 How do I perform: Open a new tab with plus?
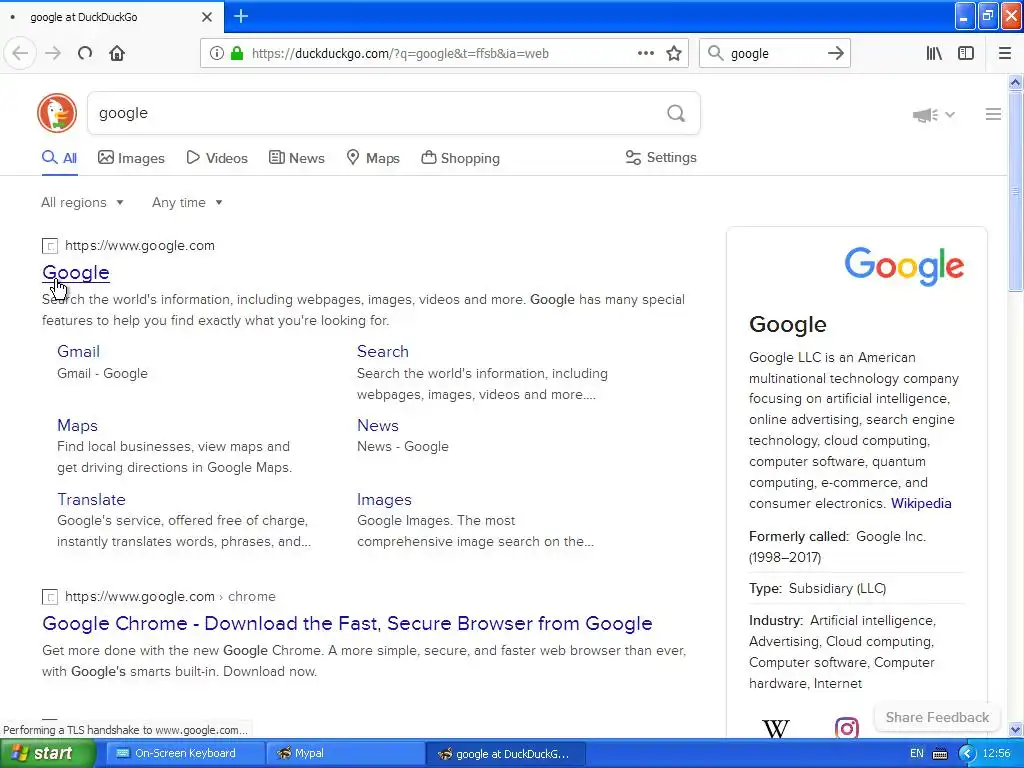click(x=241, y=16)
